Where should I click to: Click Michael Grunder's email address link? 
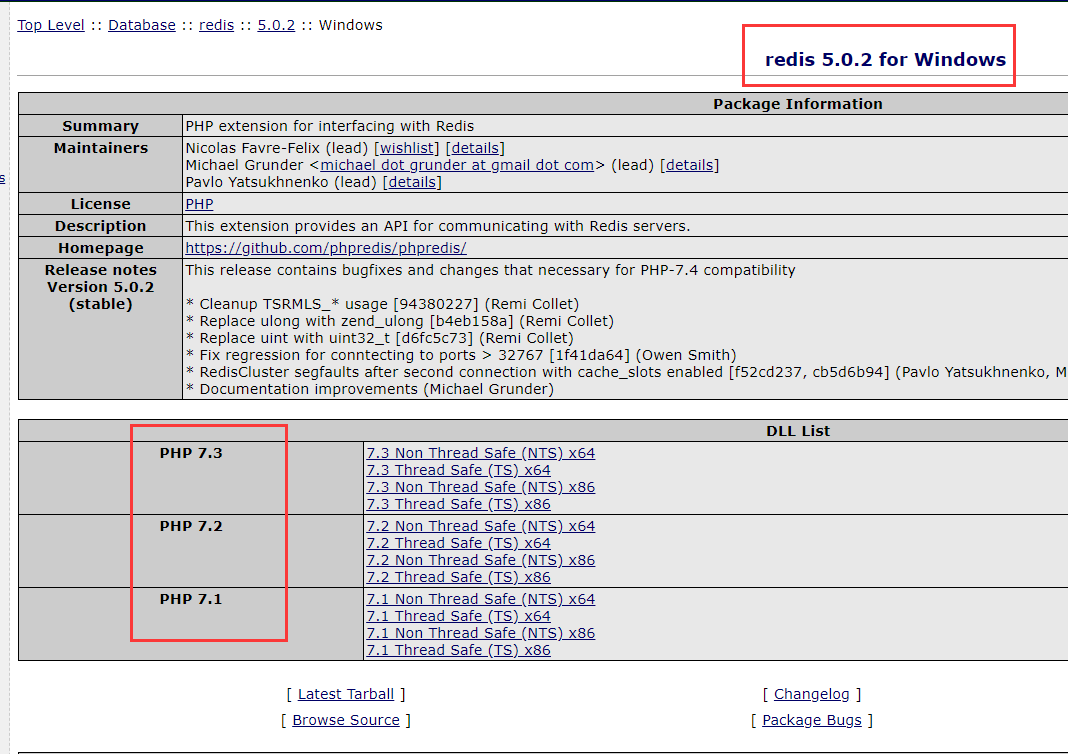(x=457, y=165)
